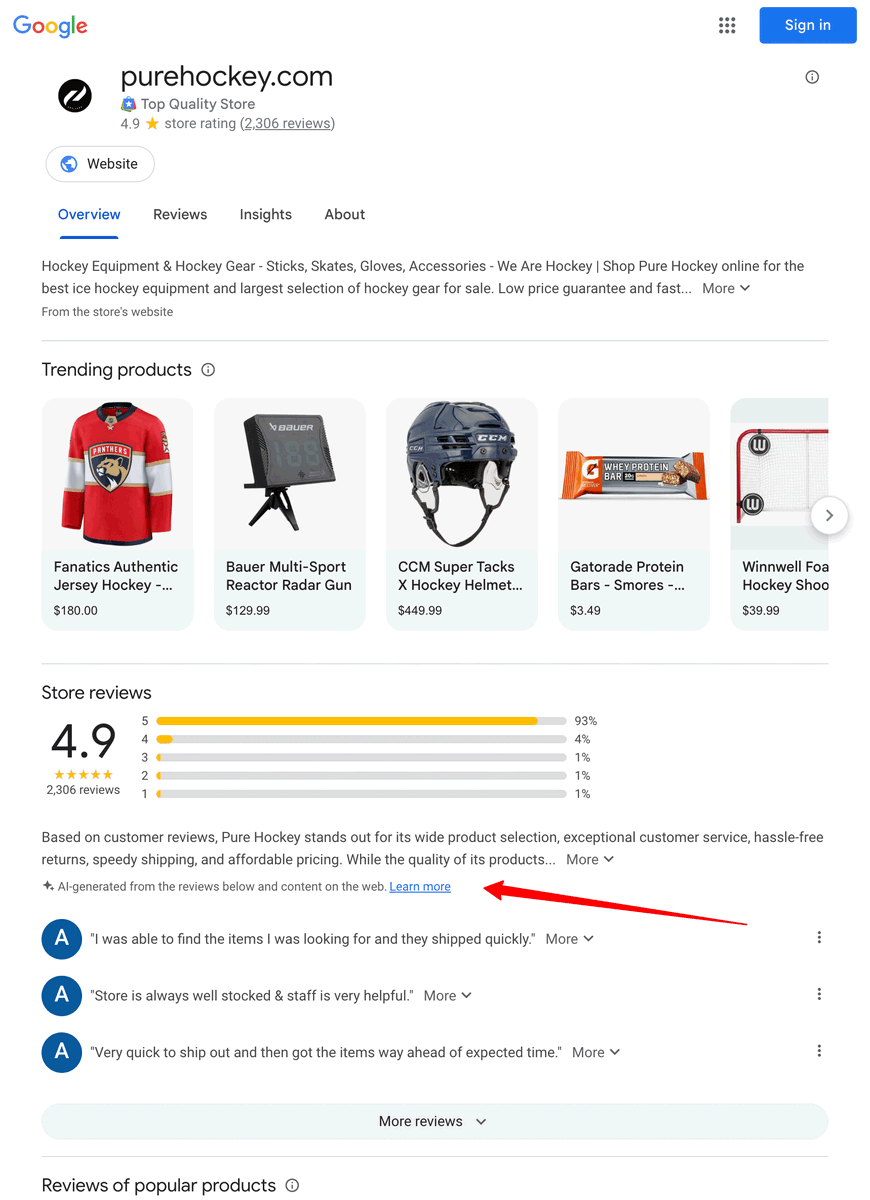Viewport: 870px width, 1200px height.
Task: Open options menu for third review
Action: (x=819, y=1051)
